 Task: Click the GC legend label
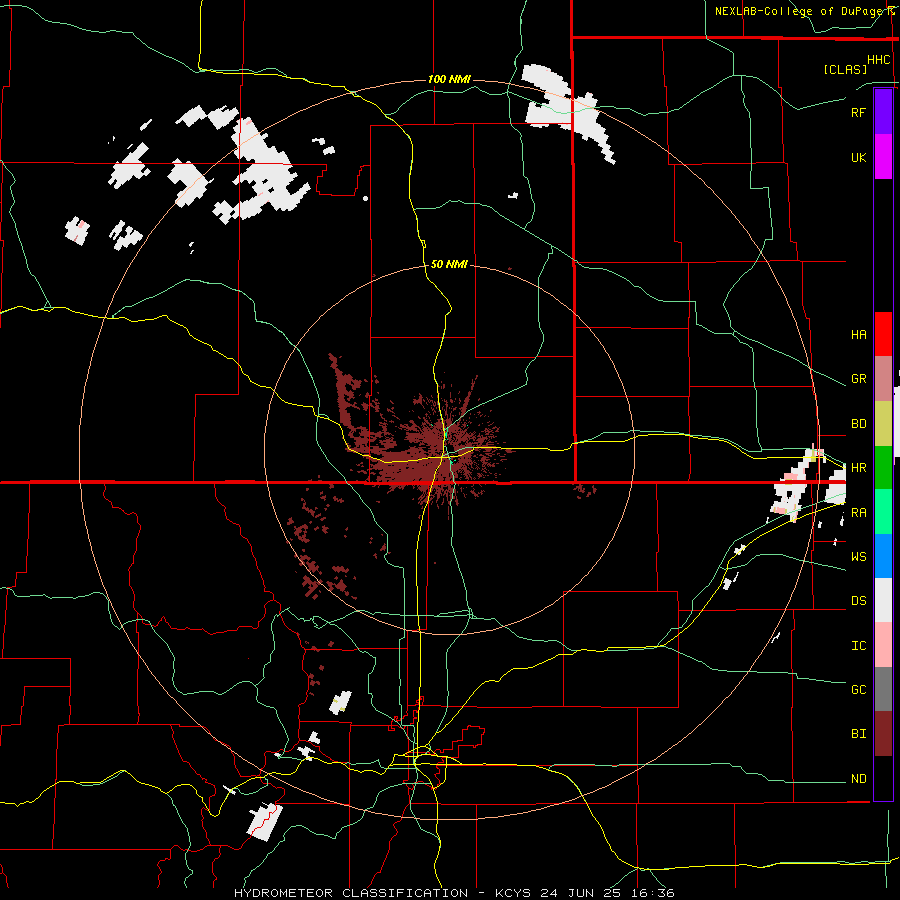click(858, 690)
